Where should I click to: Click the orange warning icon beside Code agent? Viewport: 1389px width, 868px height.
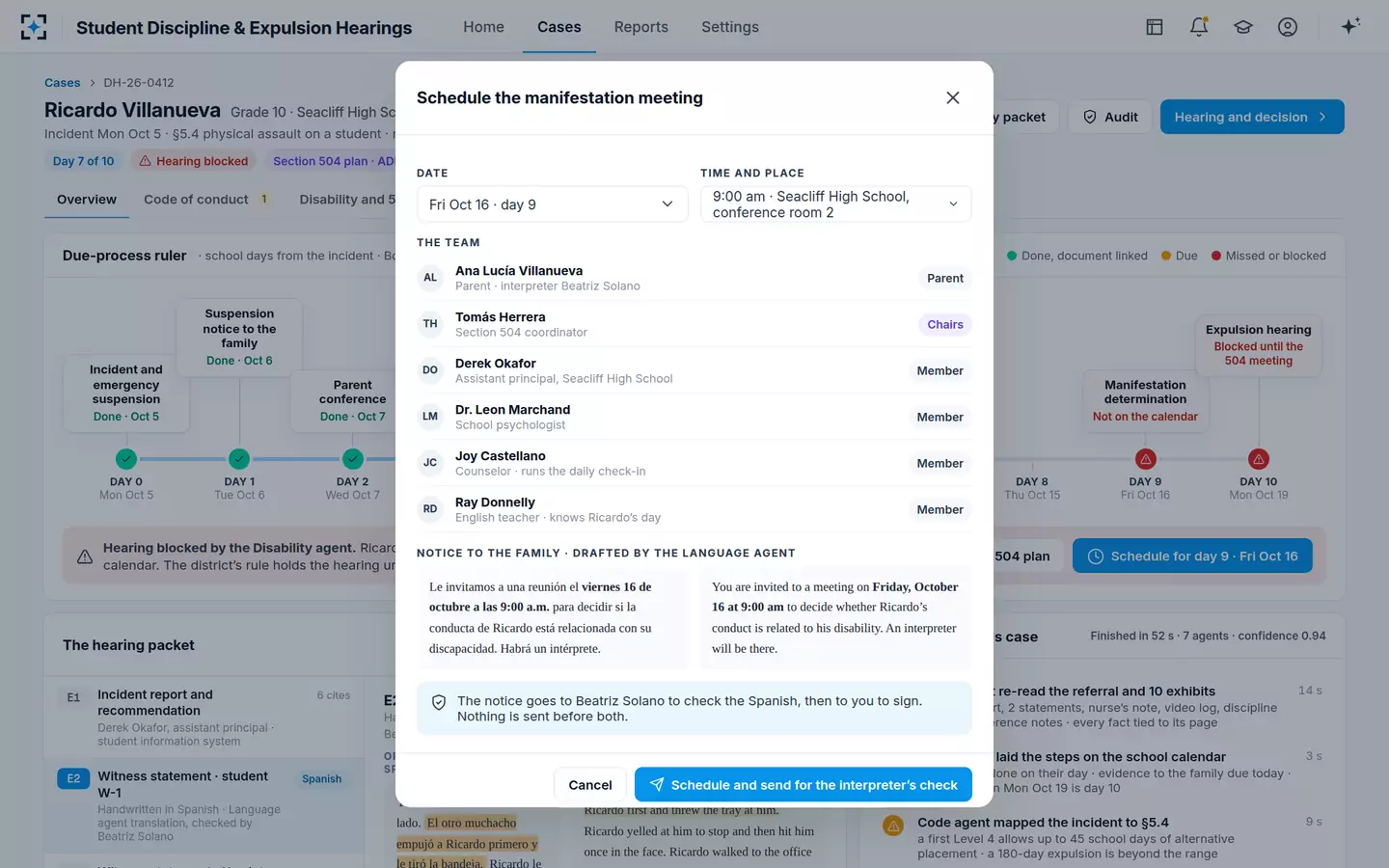click(893, 827)
